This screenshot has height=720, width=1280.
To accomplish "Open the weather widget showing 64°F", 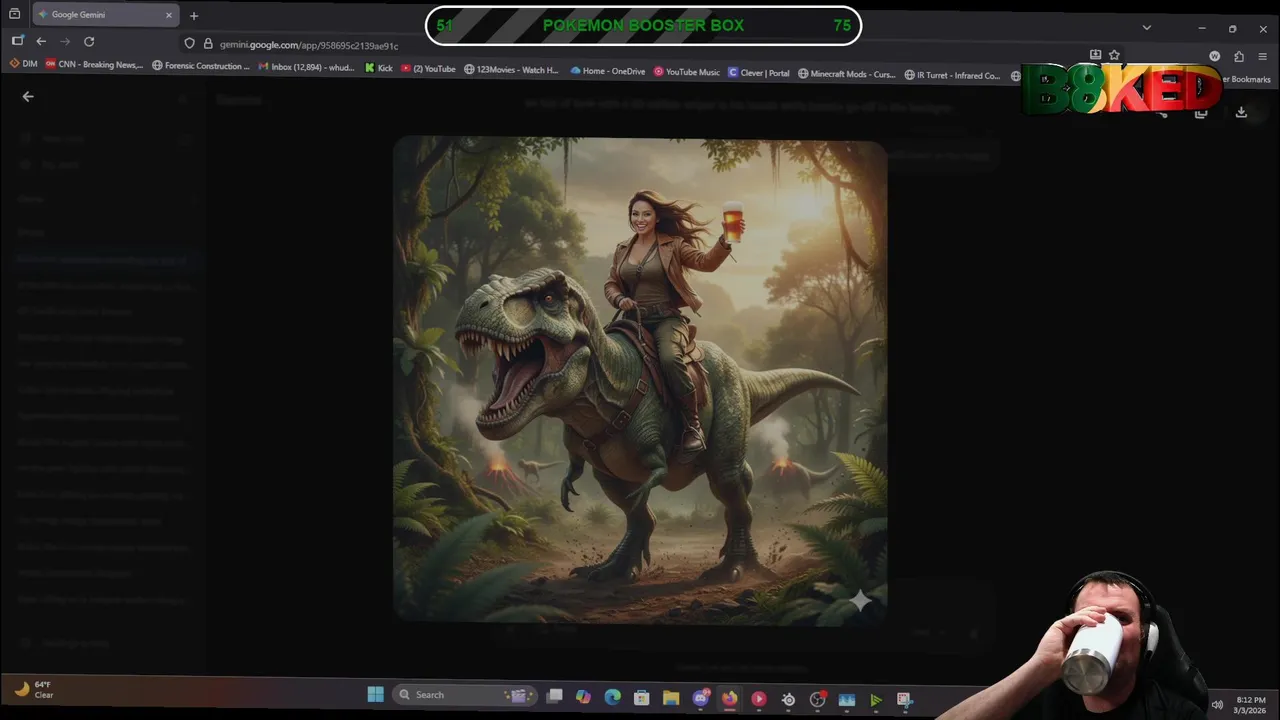I will 34,690.
